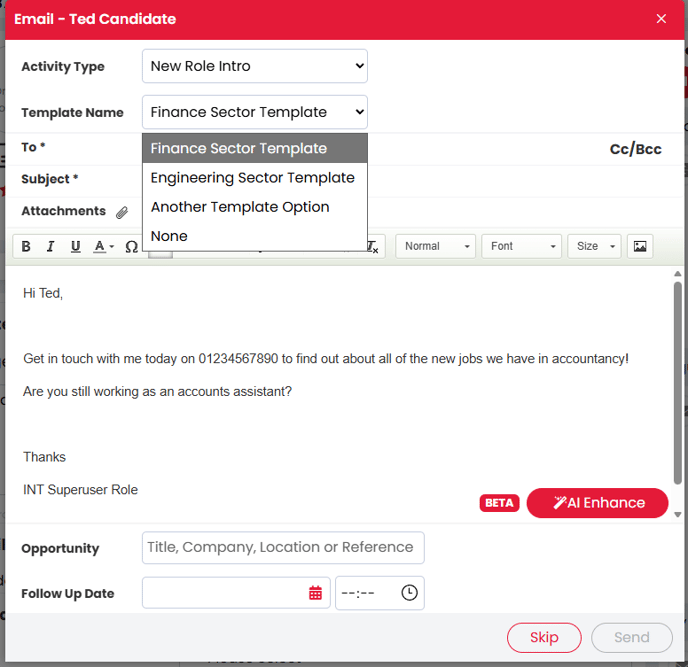Open the Follow Up Date calendar picker

pos(315,593)
